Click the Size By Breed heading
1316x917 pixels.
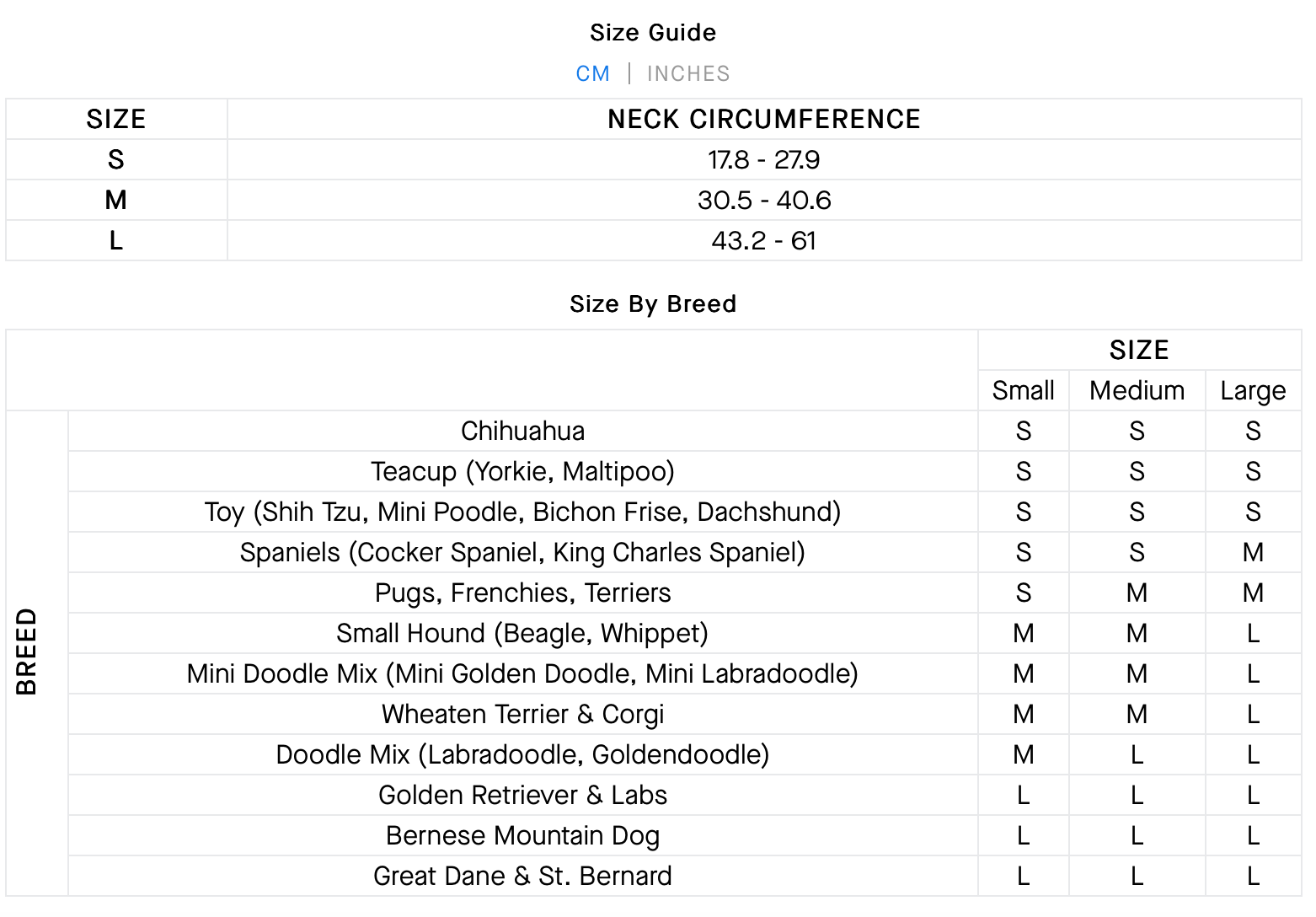[x=653, y=304]
